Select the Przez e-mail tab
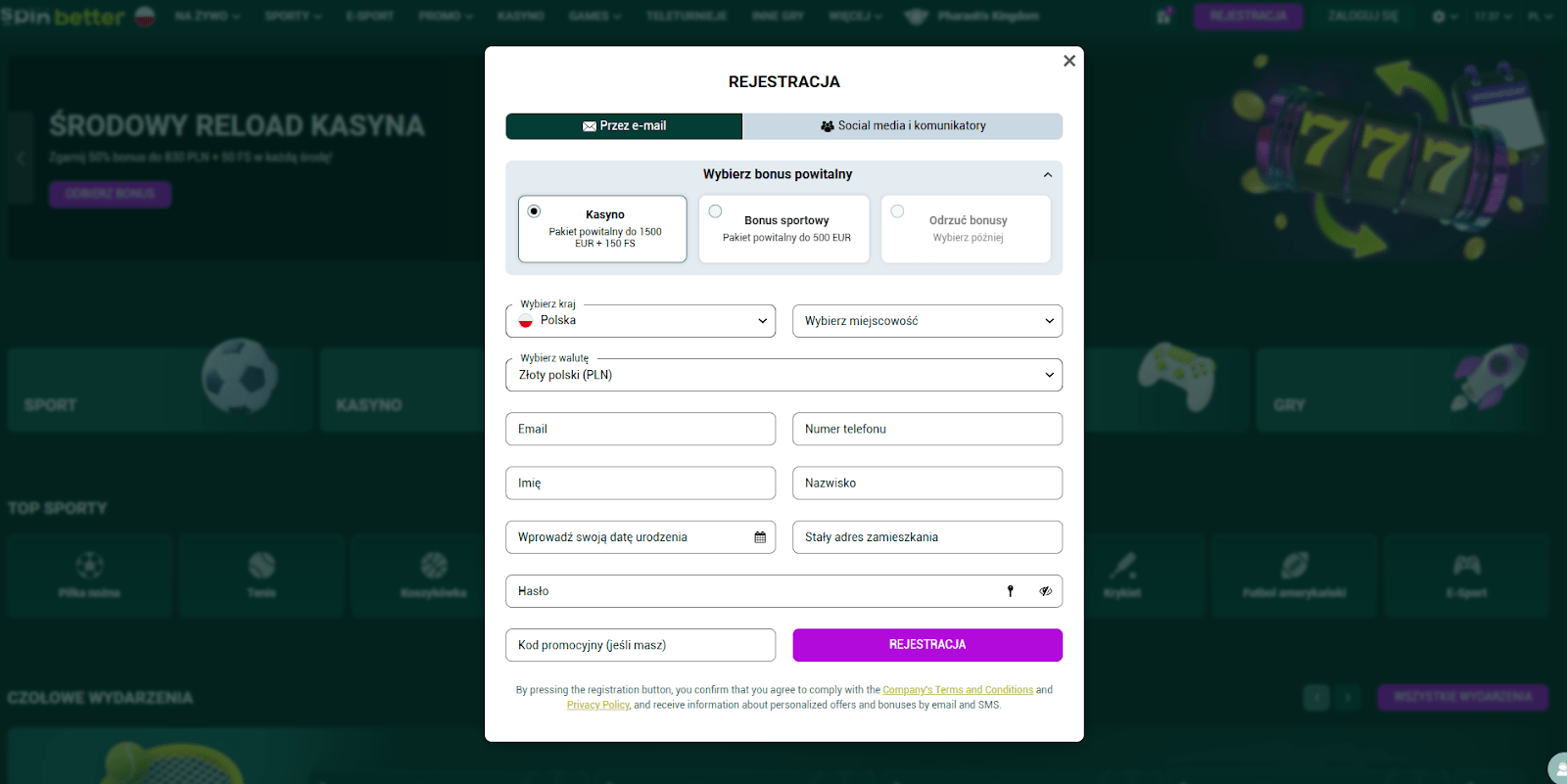This screenshot has width=1567, height=784. [x=624, y=126]
